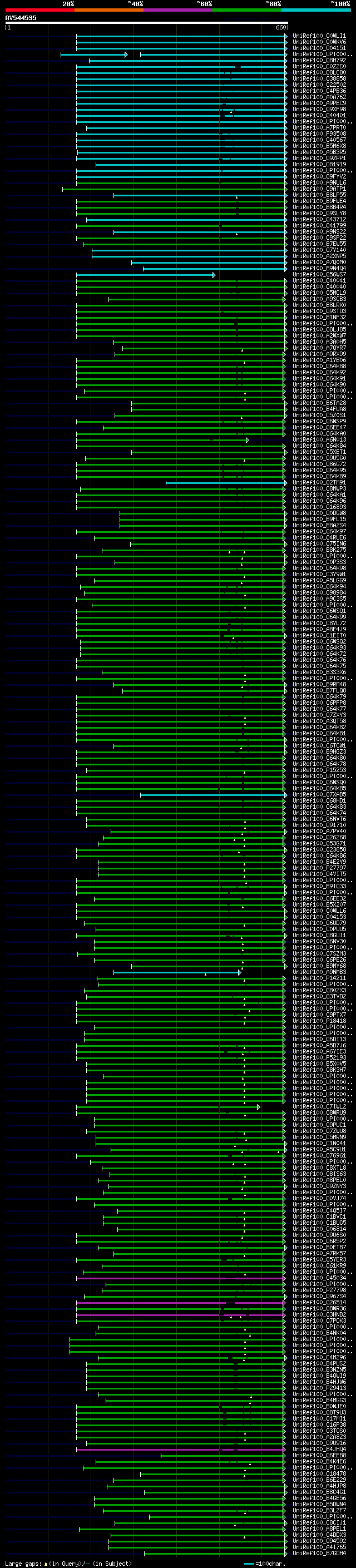Image resolution: width=356 pixels, height=1568 pixels.
Task: Click the label UniRef100_A9SCB3
Action: coord(319,299)
